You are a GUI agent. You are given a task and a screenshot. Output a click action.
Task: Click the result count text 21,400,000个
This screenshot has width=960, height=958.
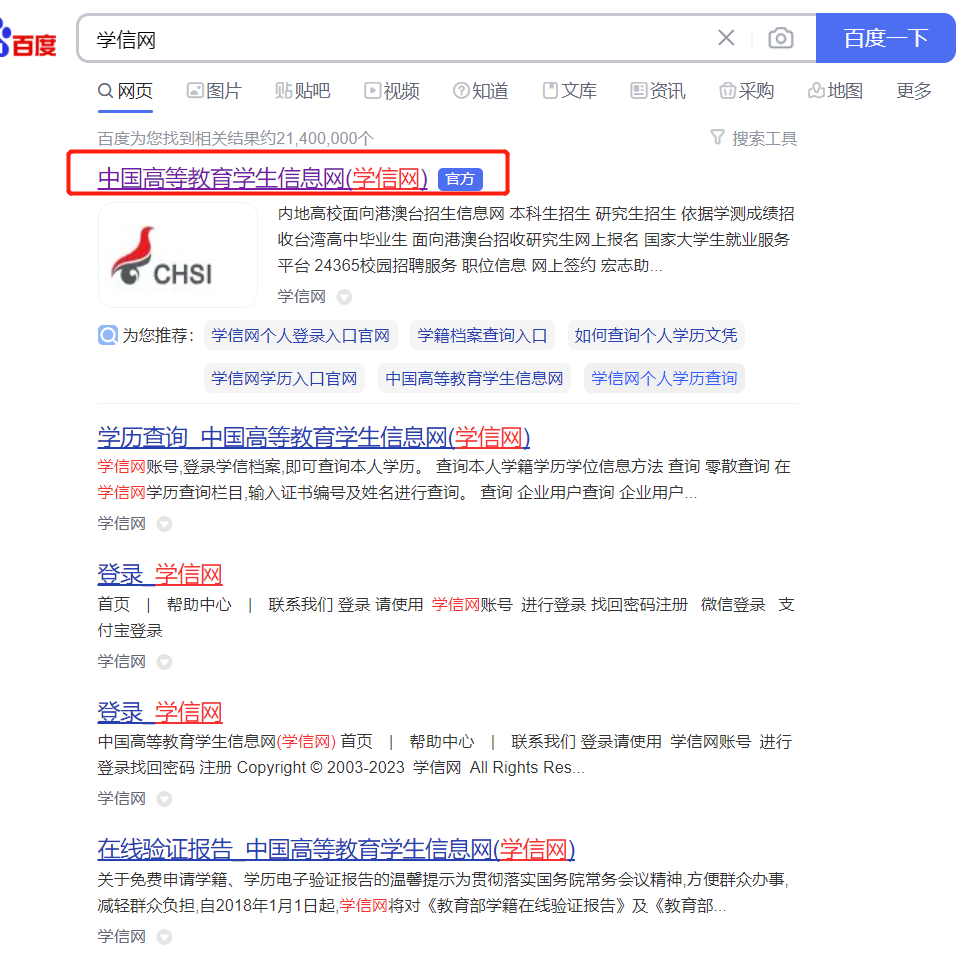coord(324,138)
